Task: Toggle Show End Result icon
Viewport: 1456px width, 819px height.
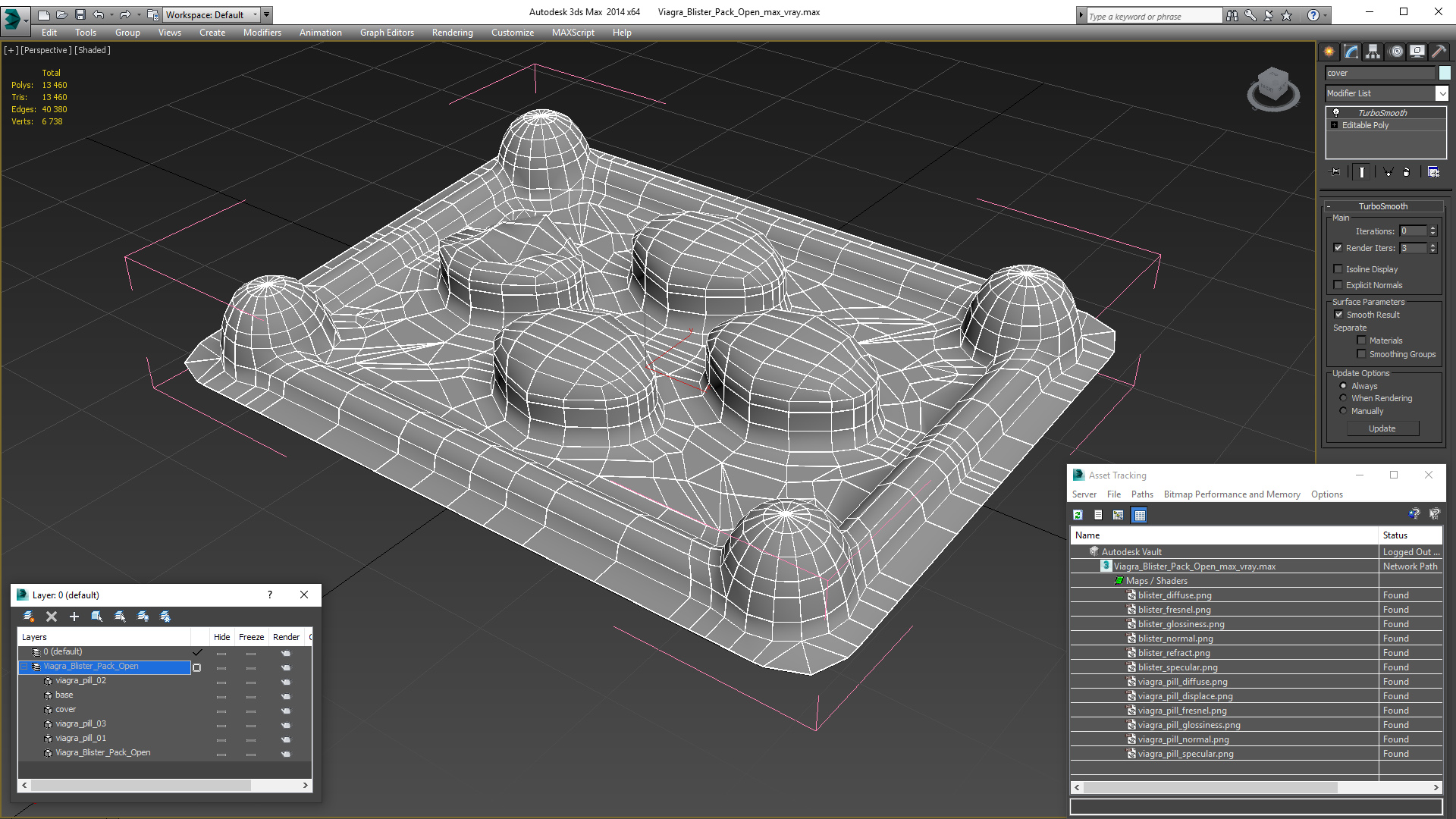Action: pos(1362,172)
